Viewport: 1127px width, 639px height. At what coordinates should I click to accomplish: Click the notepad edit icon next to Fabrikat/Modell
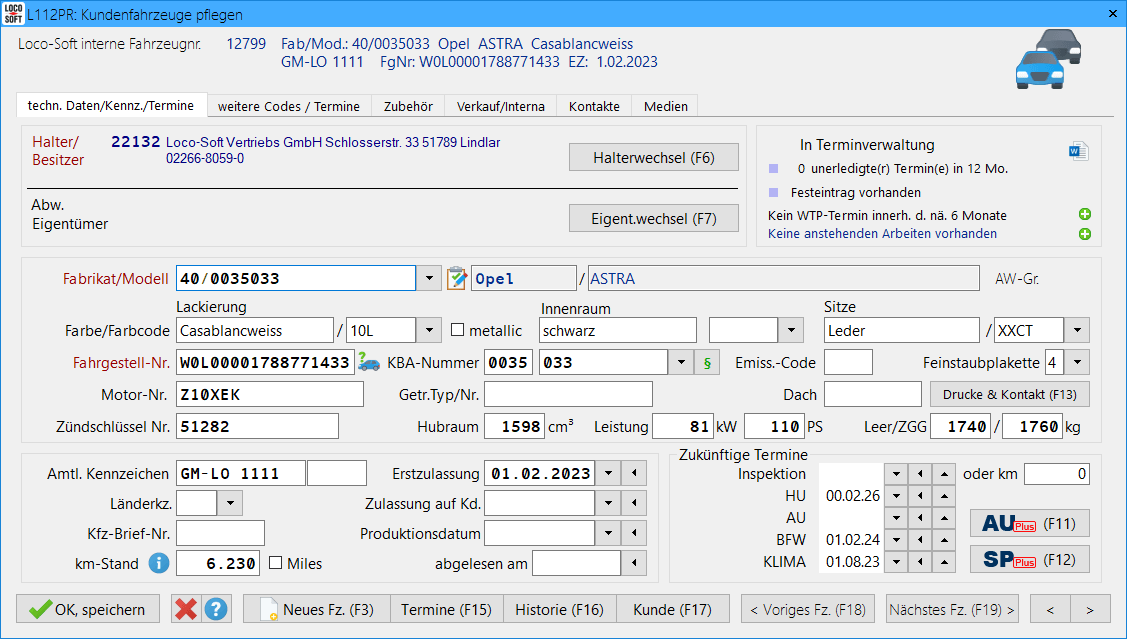pos(456,278)
